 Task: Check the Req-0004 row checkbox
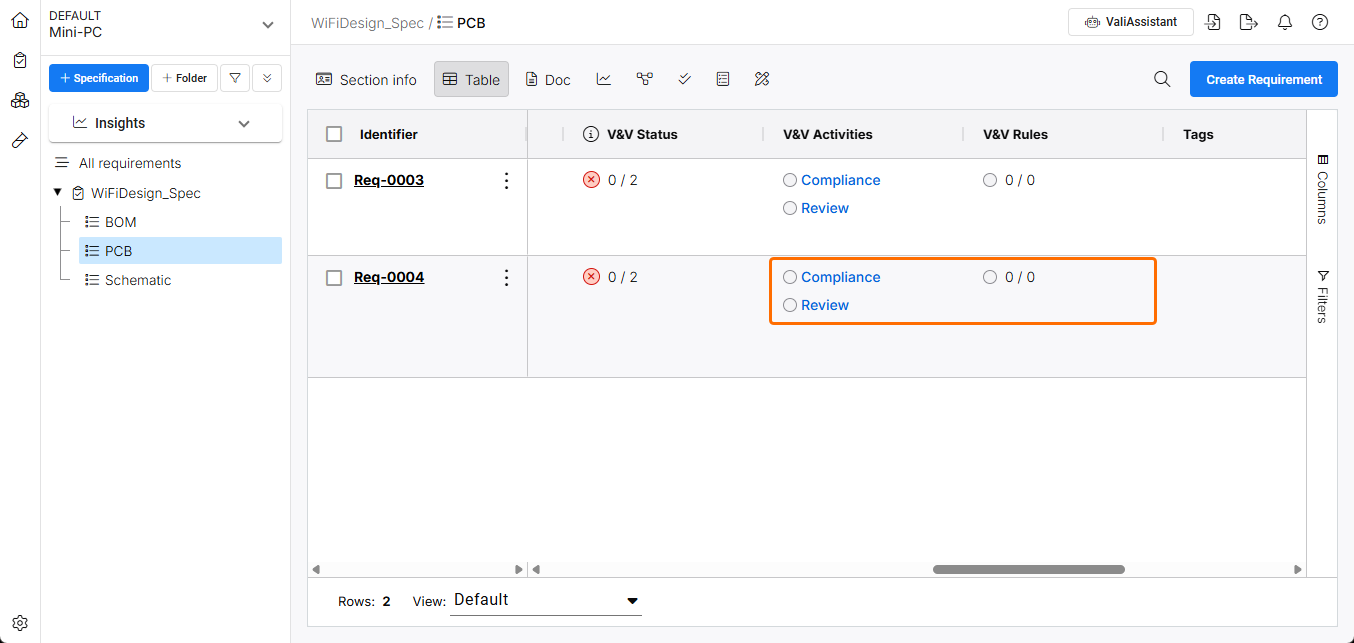[x=335, y=278]
